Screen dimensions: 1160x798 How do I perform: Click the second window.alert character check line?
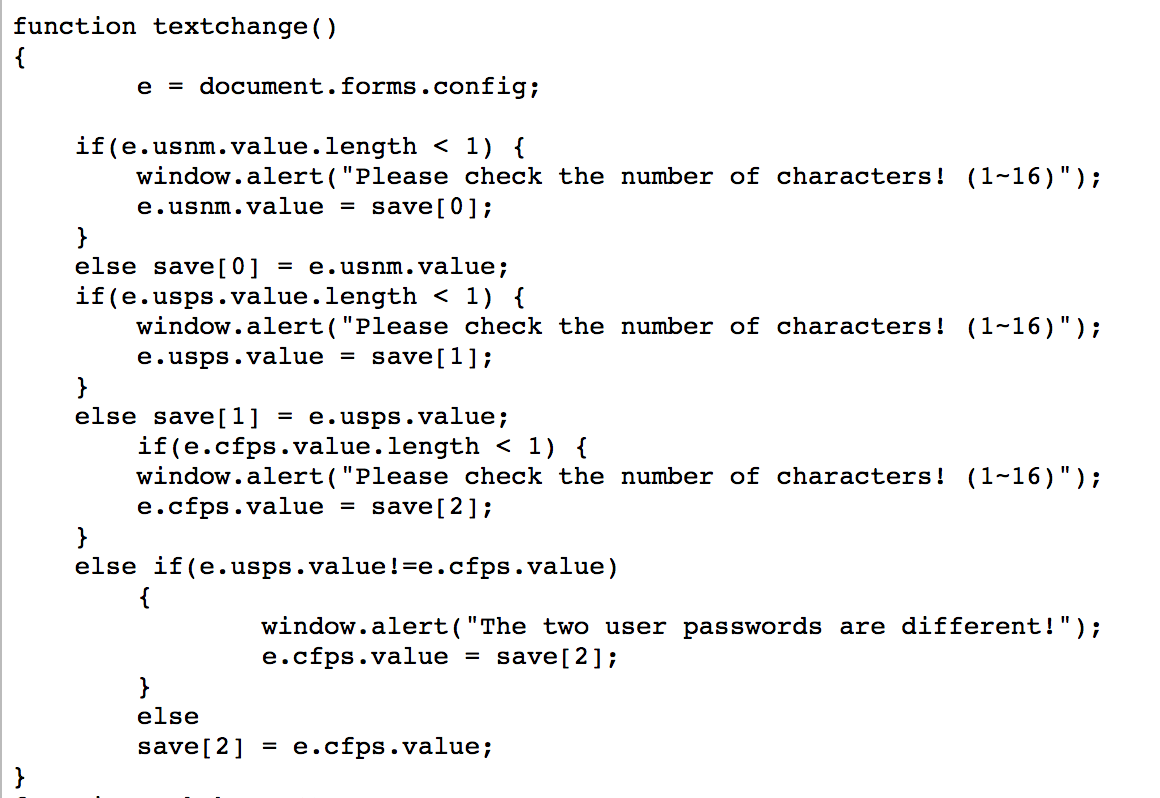pos(618,328)
